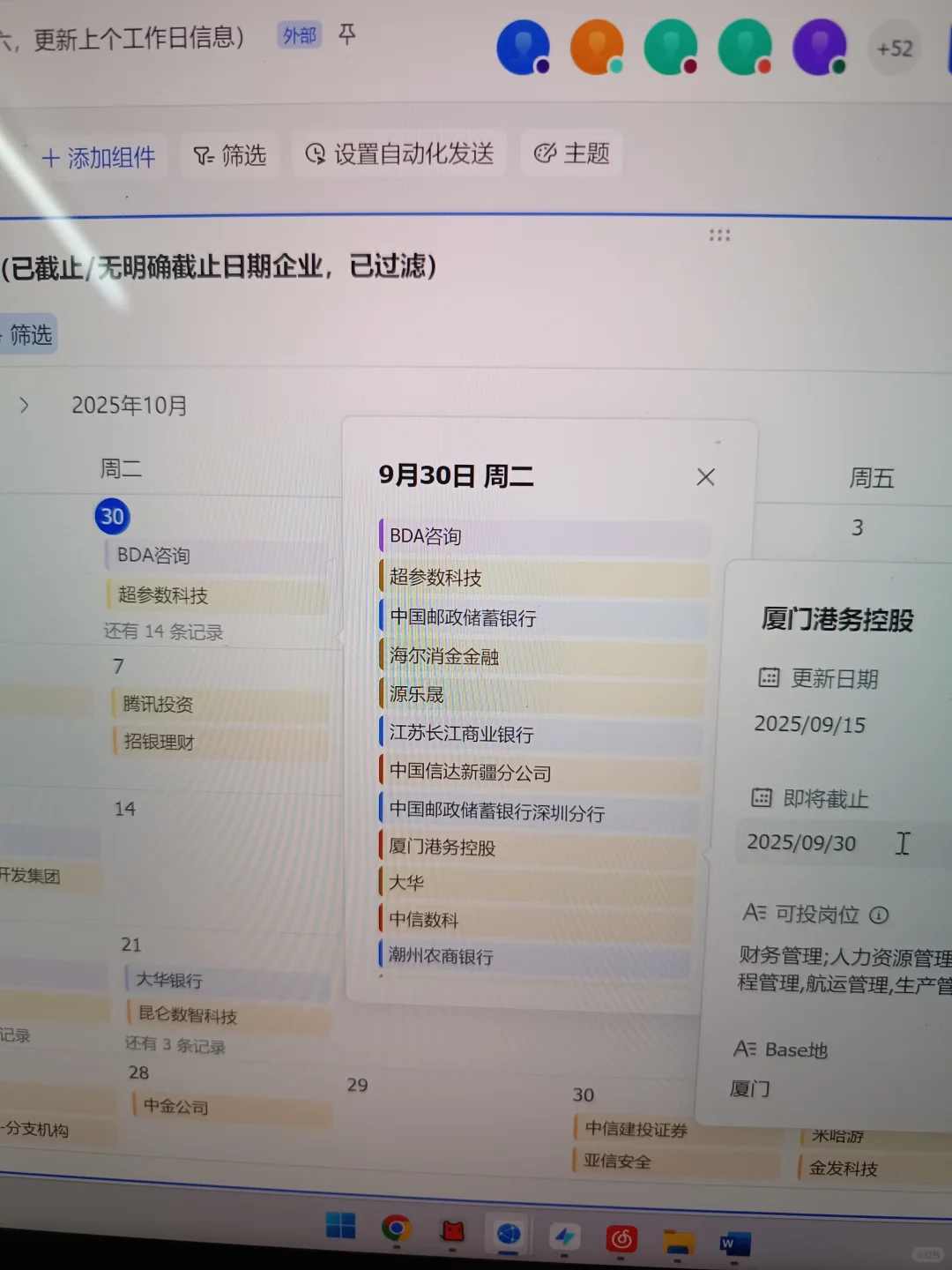Open 中金公司 calendar entry
This screenshot has height=1270, width=952.
[233, 1106]
